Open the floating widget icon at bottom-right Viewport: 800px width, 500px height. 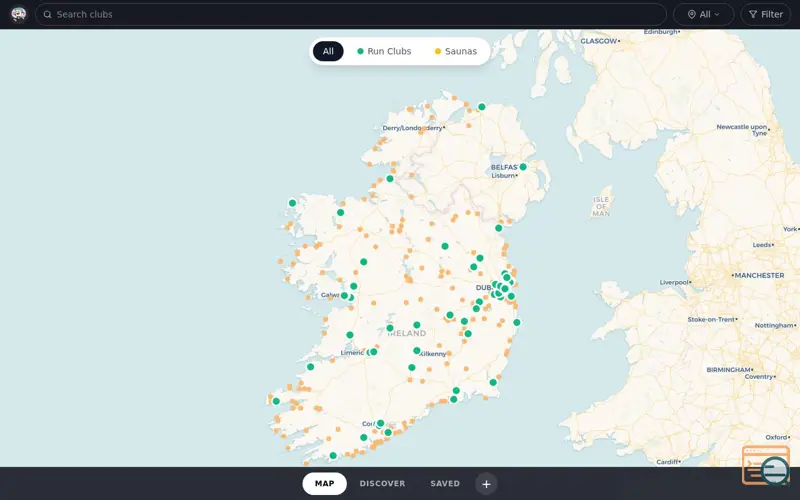coord(766,465)
